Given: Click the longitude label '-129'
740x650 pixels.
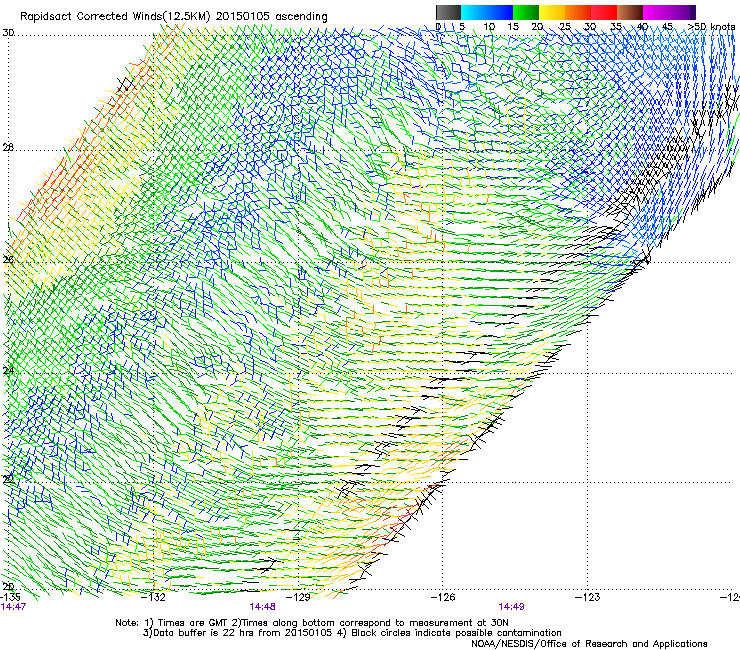Looking at the screenshot, I should pos(299,597).
